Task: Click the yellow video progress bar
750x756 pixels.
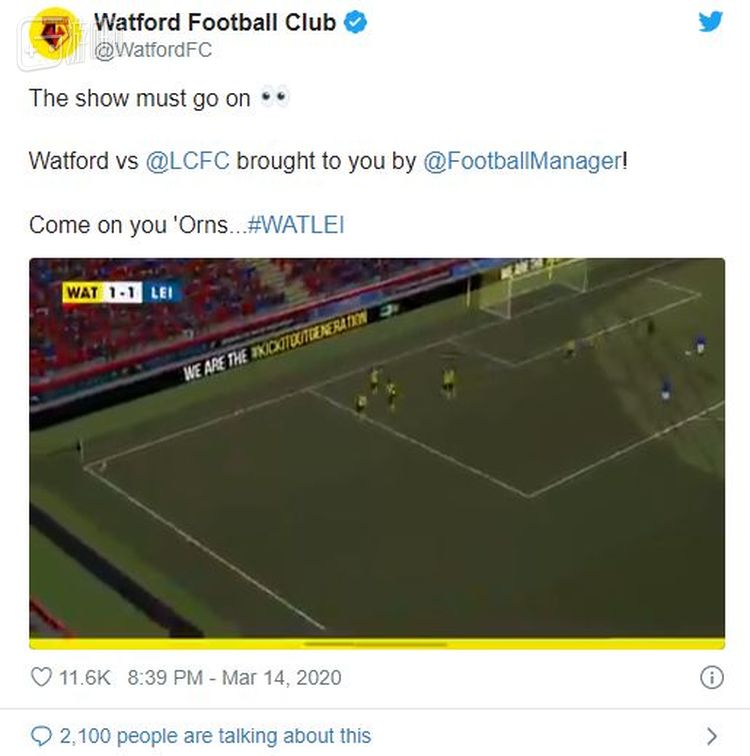Action: point(377,644)
